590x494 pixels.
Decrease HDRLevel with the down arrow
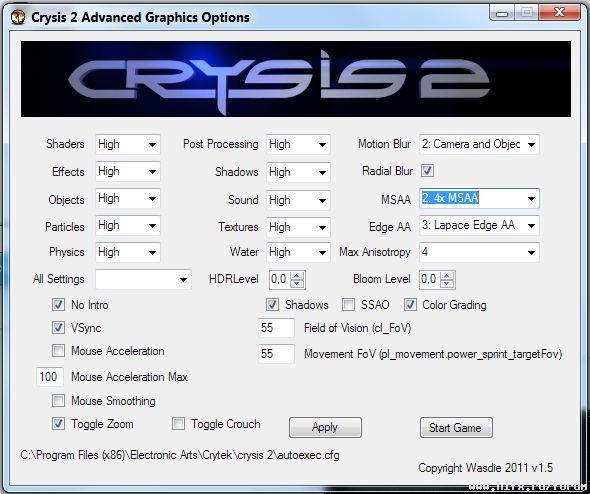click(x=297, y=283)
